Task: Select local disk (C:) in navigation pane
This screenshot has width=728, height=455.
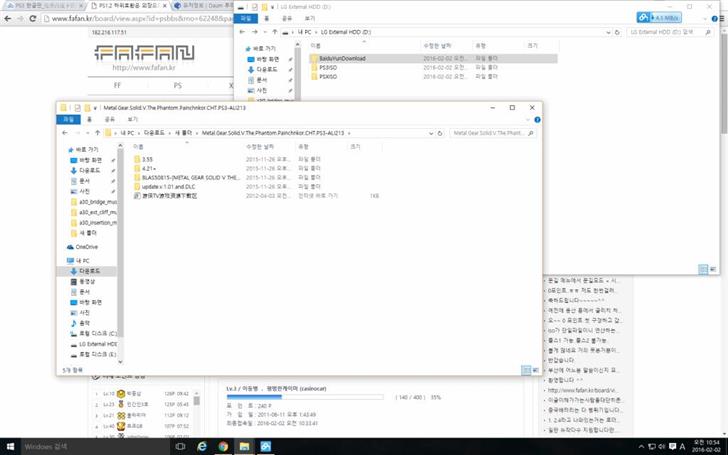Action: click(93, 333)
